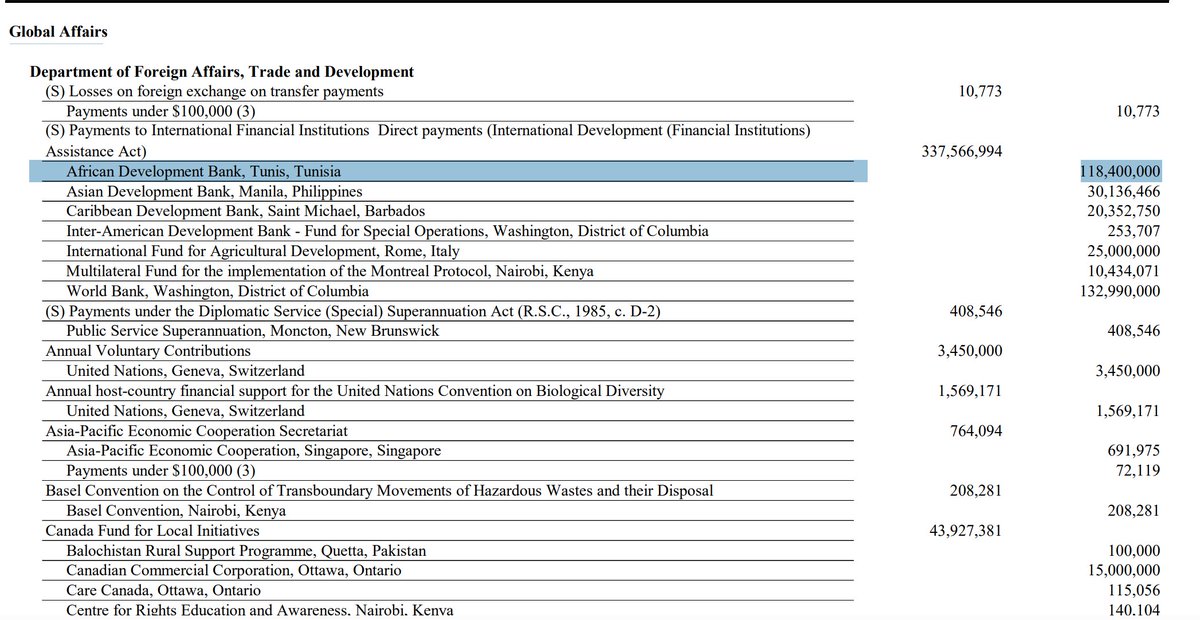This screenshot has height=620, width=1200.
Task: Click the "Diplomatic Service (Special) Superannuation Act" row
Action: point(352,311)
